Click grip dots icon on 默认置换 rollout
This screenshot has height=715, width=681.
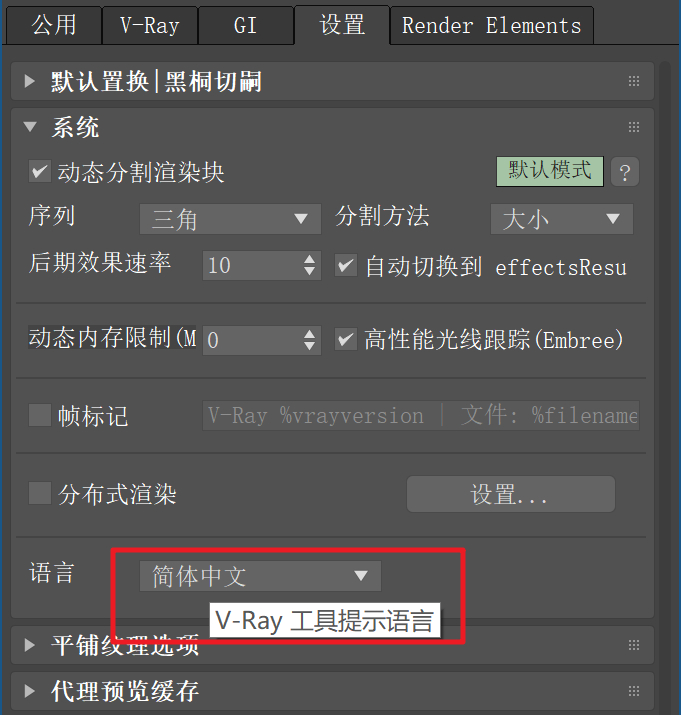pyautogui.click(x=634, y=81)
